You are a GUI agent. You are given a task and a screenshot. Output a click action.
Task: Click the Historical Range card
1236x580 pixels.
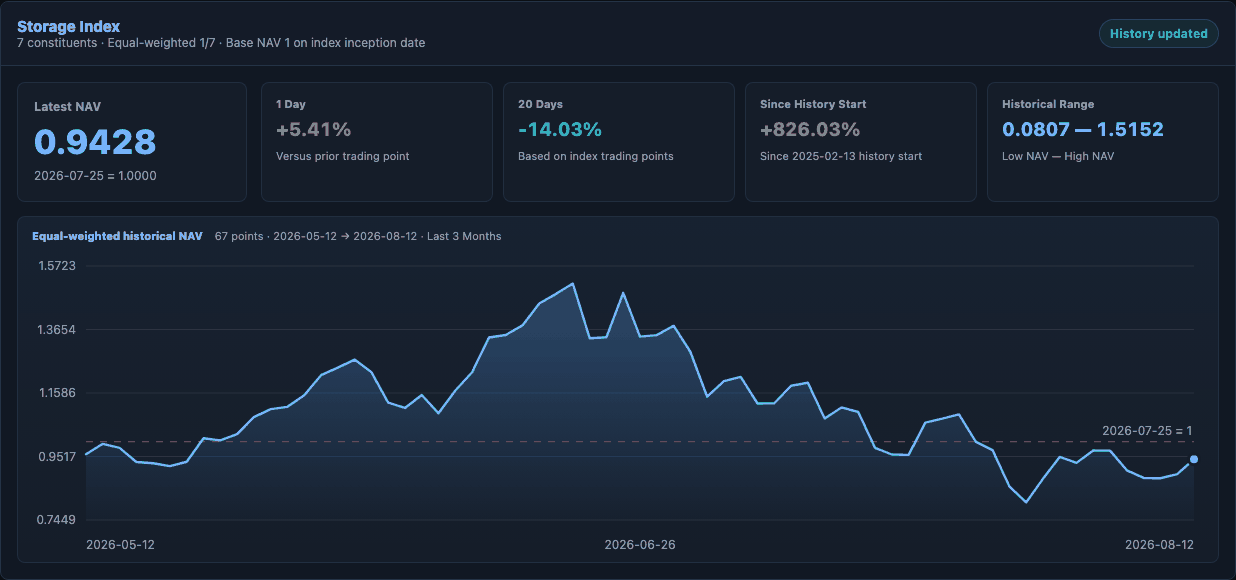tap(1103, 142)
